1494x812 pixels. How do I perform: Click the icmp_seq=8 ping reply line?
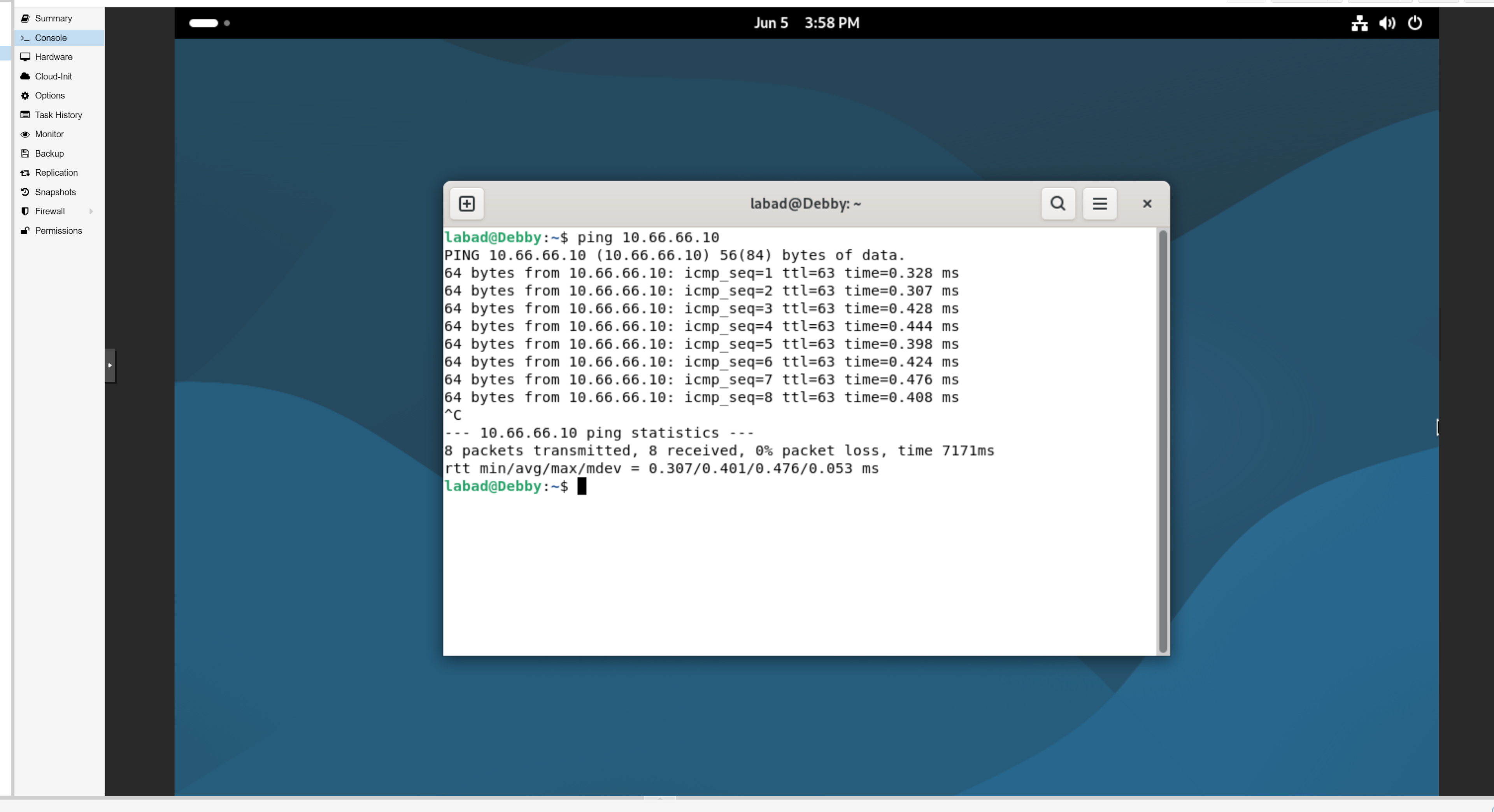[701, 397]
